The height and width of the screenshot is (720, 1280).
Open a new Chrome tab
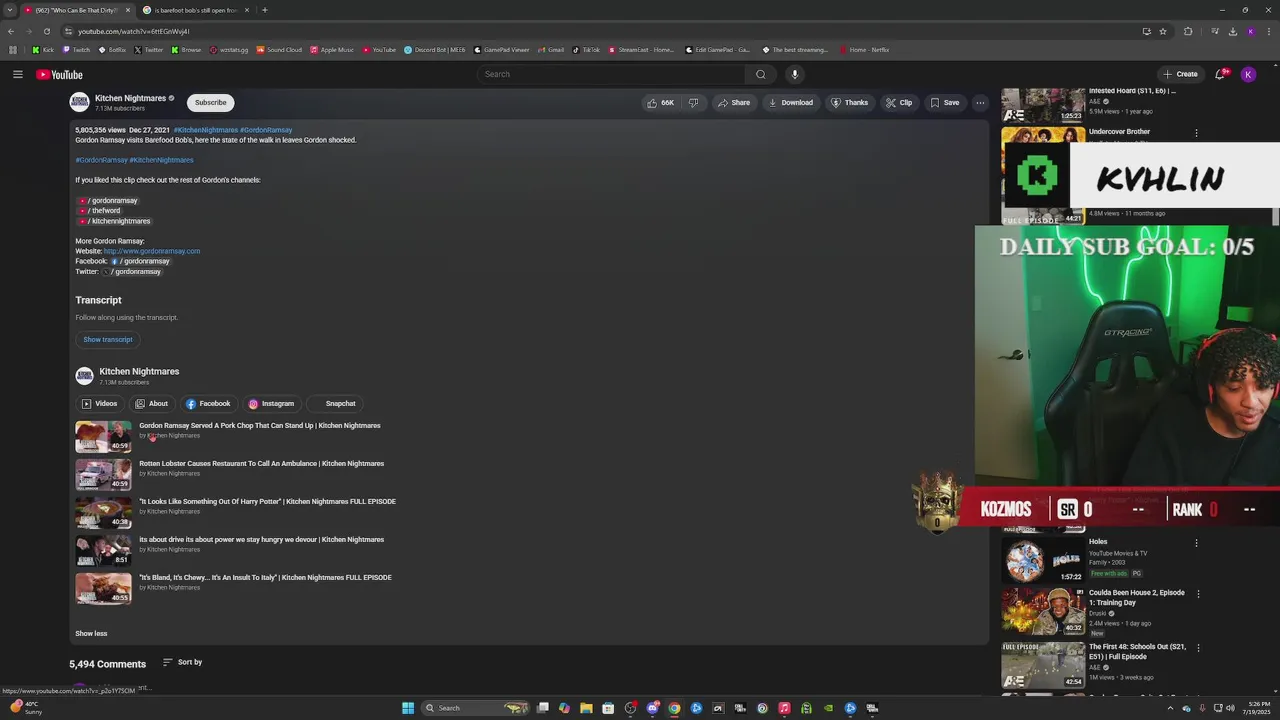pos(264,10)
